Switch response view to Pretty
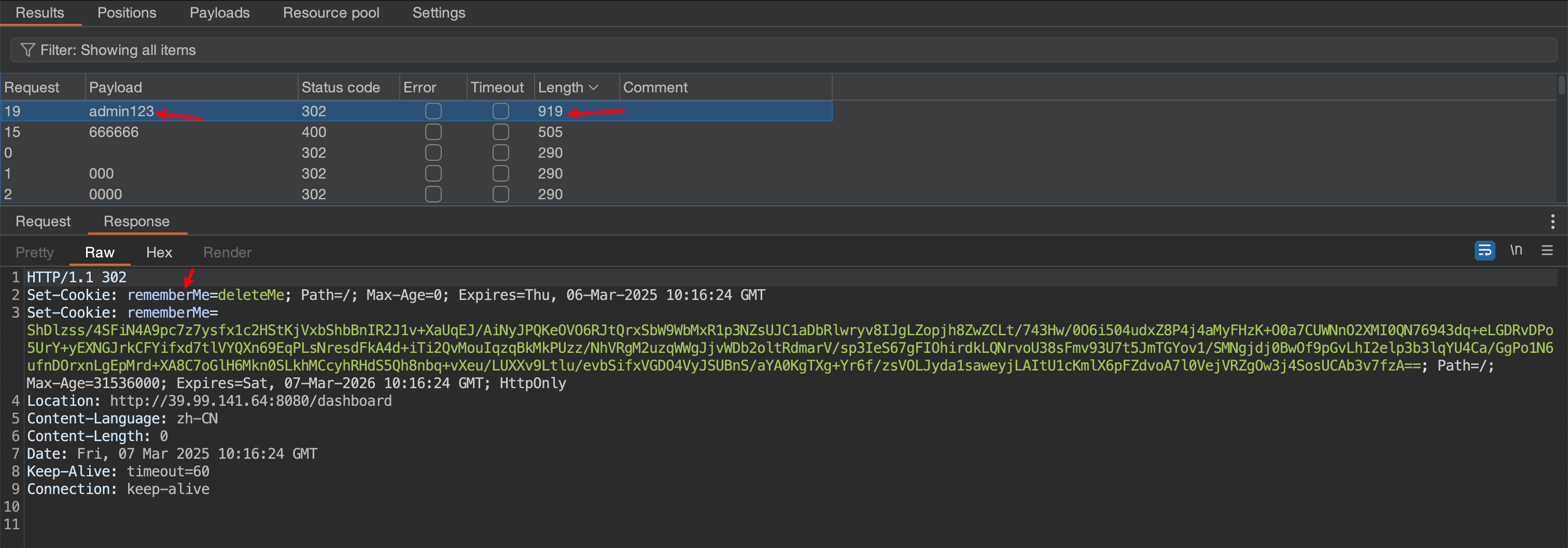Image resolution: width=1568 pixels, height=548 pixels. (x=35, y=253)
